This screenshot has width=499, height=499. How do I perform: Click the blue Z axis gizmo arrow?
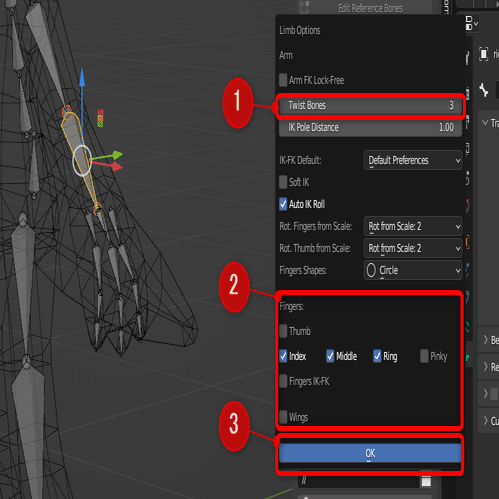82,77
